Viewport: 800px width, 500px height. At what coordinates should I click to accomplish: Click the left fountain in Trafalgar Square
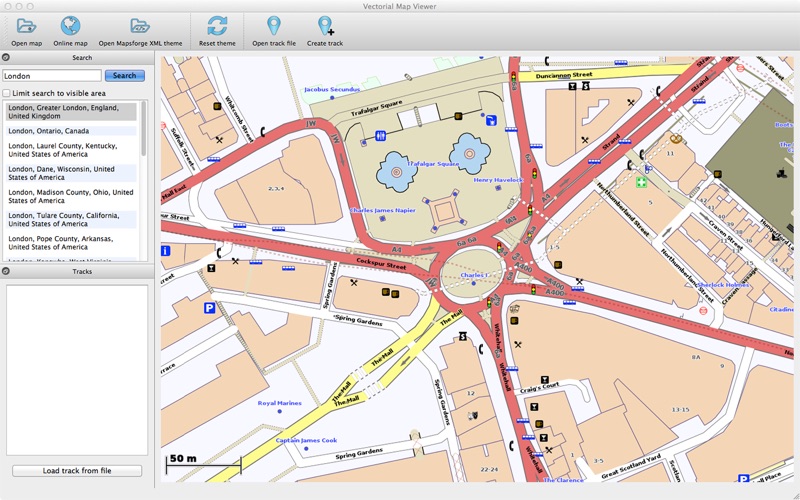(396, 172)
